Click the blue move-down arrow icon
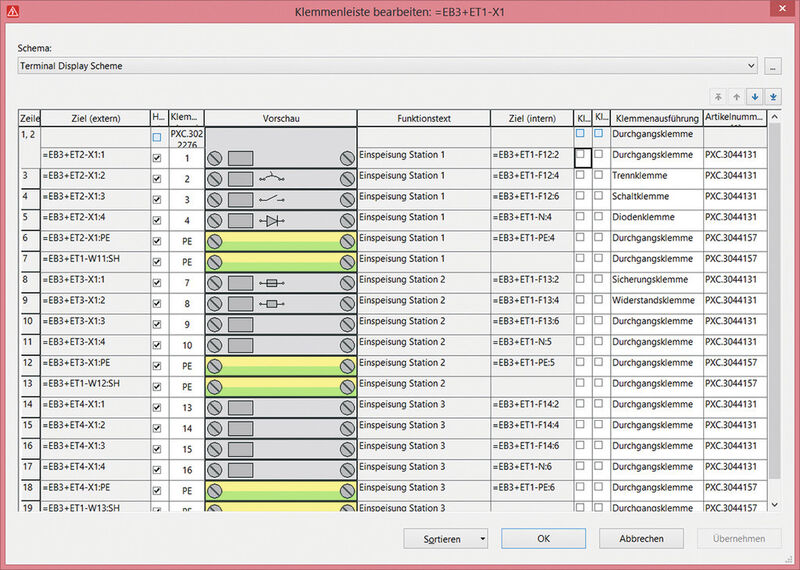Image resolution: width=800 pixels, height=570 pixels. 755,97
